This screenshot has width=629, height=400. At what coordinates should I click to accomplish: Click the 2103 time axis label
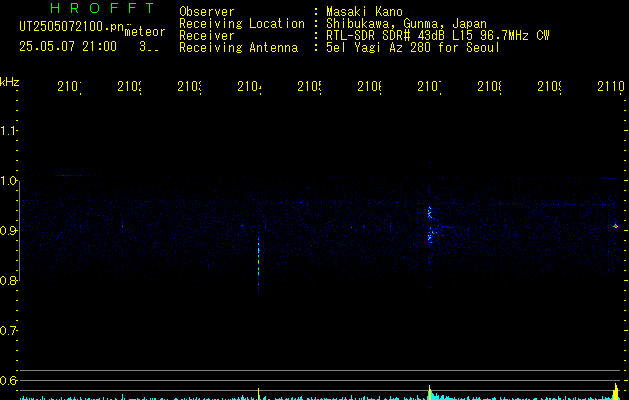pyautogui.click(x=190, y=86)
